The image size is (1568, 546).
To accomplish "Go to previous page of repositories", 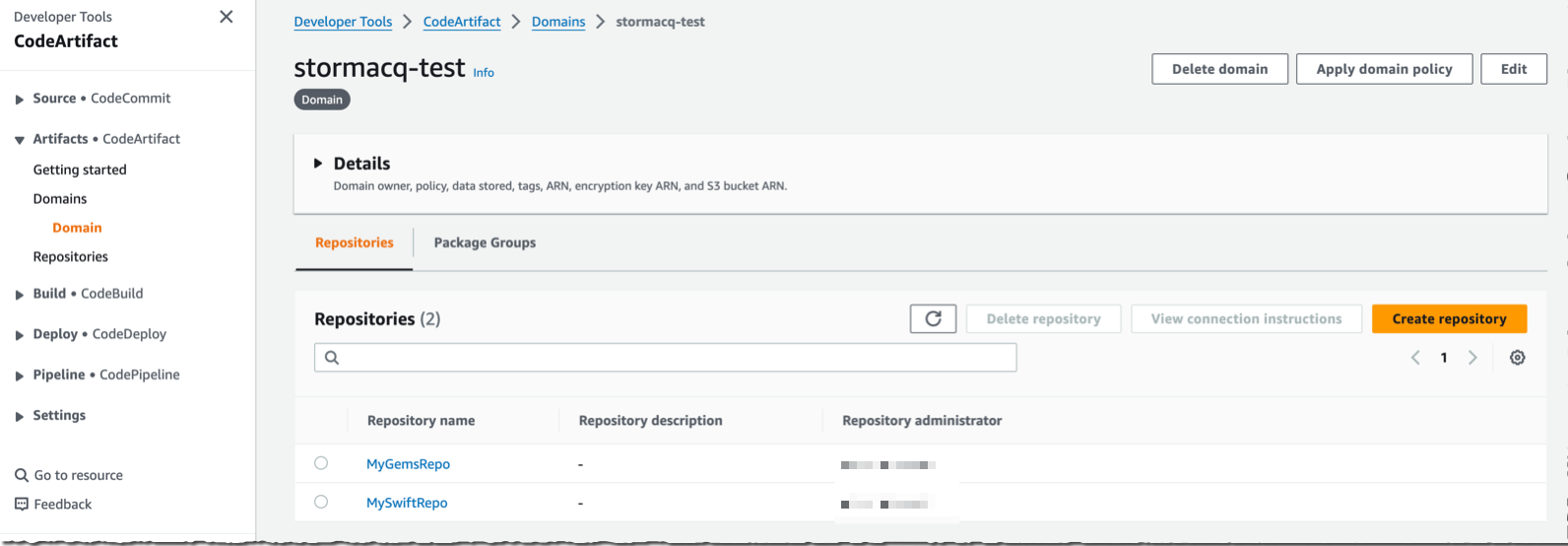I will pyautogui.click(x=1415, y=358).
